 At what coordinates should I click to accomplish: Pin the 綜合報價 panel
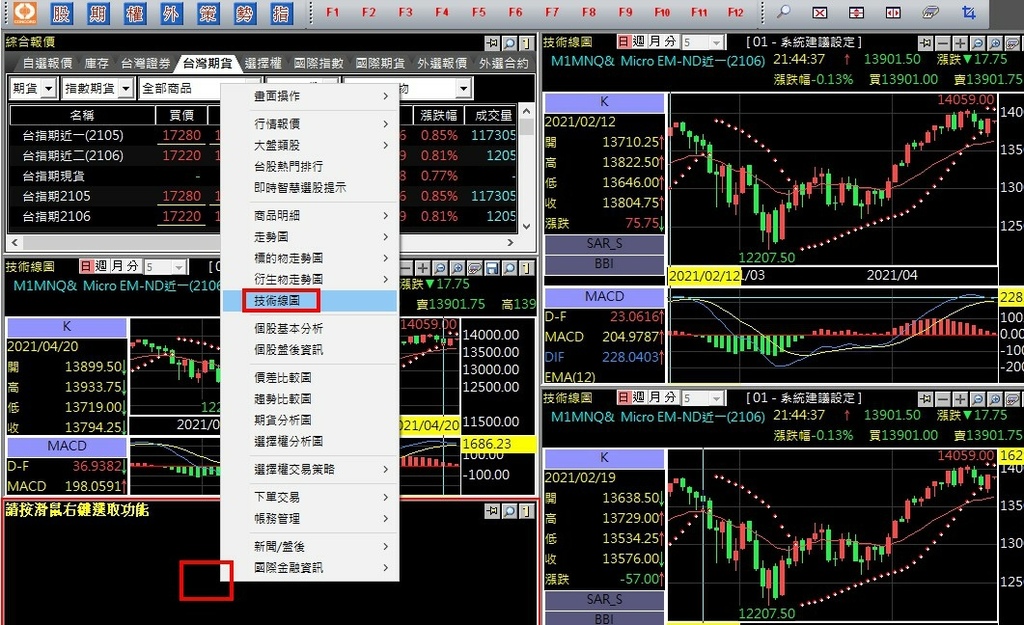492,43
